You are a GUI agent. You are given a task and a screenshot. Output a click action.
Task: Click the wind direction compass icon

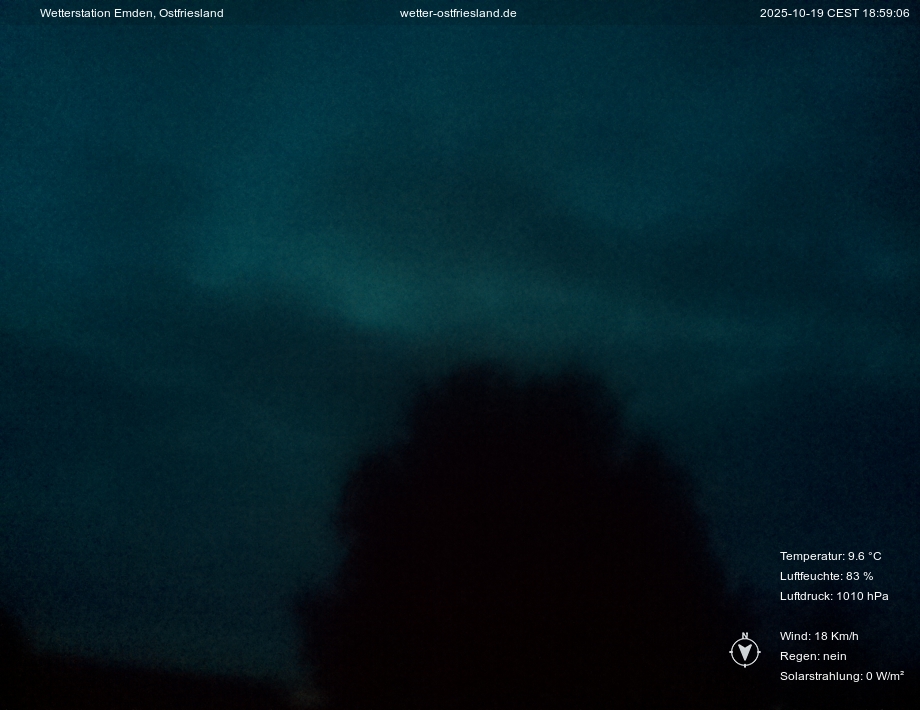pos(744,652)
